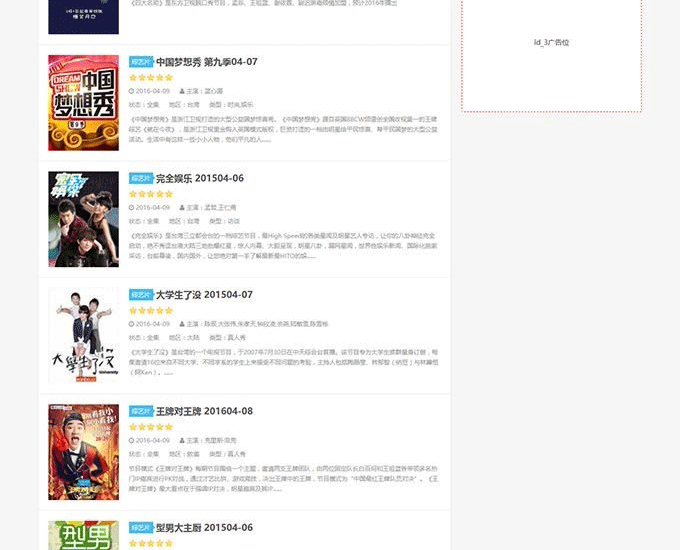
Task: Click the description paragraph of 完全娱乐
Action: pyautogui.click(x=283, y=246)
